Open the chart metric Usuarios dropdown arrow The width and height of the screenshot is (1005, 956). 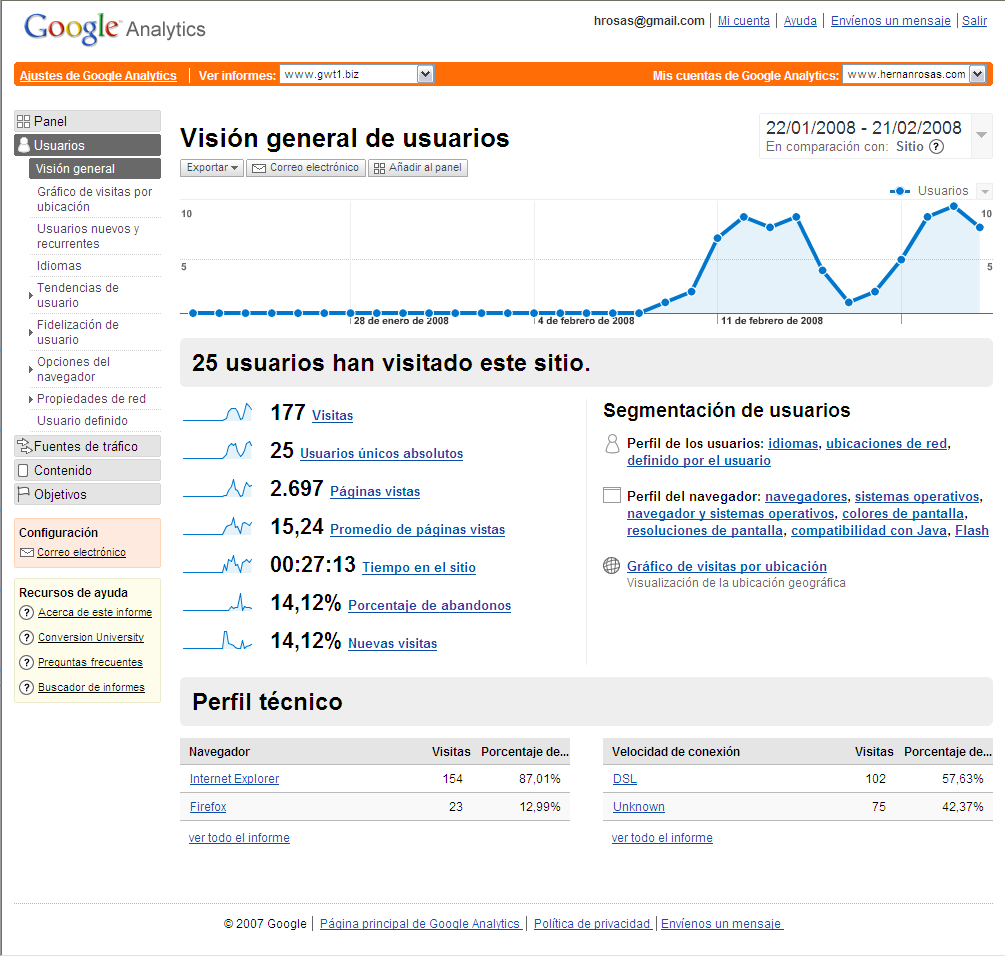point(984,191)
